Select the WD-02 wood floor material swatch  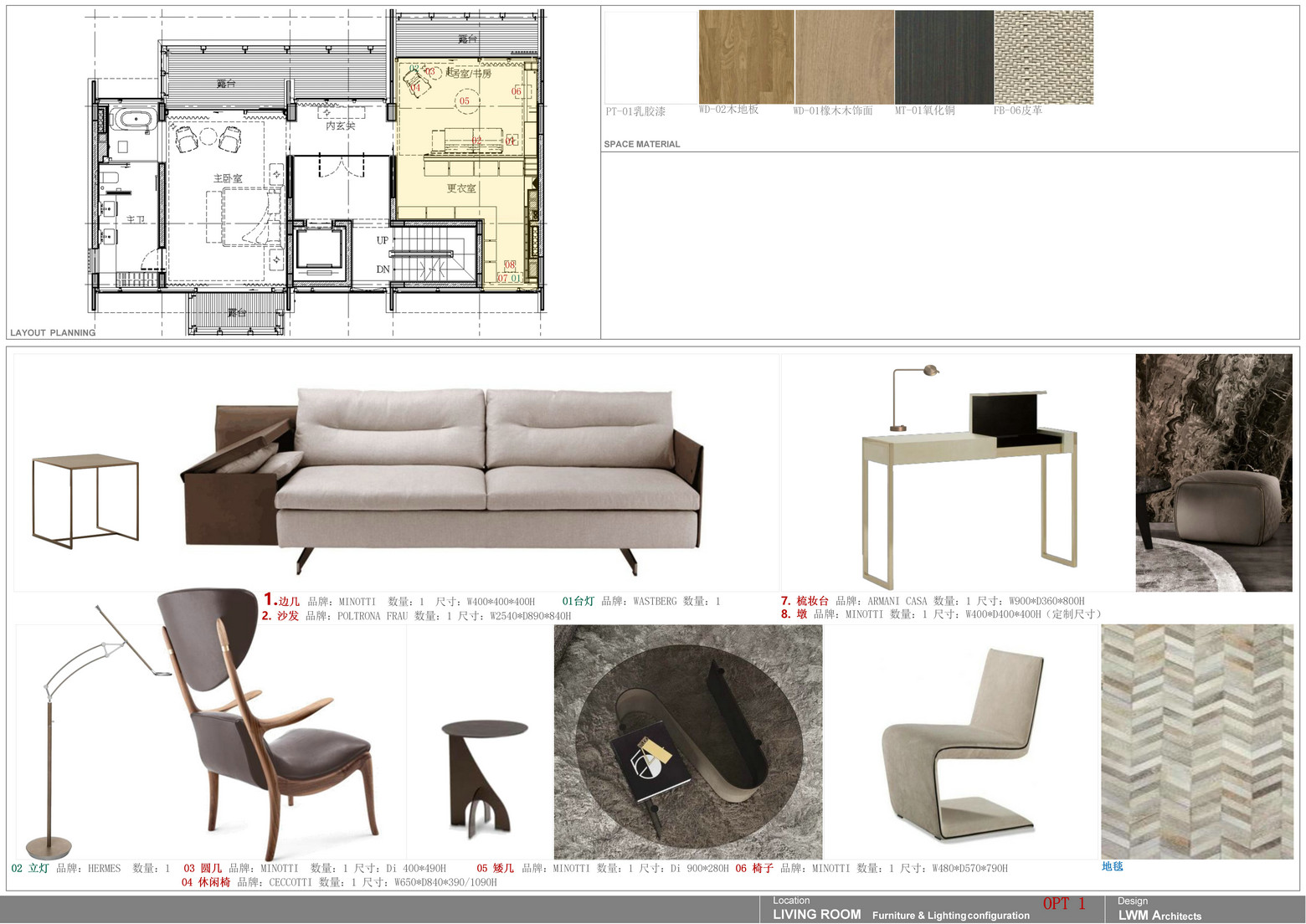tap(745, 57)
